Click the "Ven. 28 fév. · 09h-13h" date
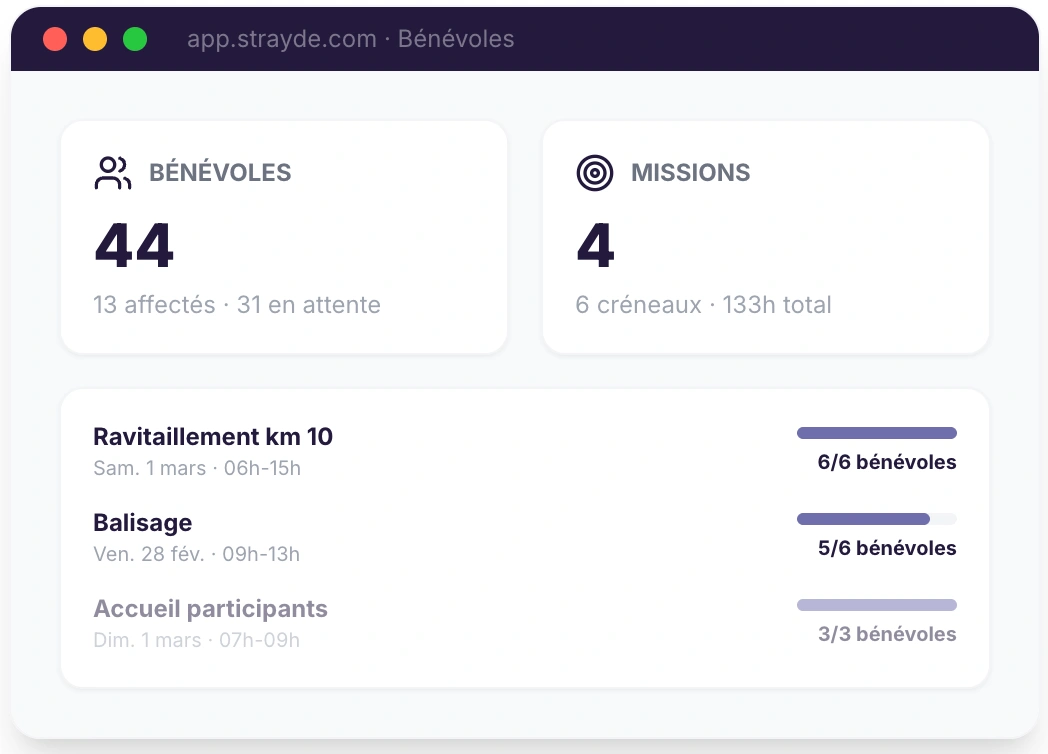1048x754 pixels. 196,554
